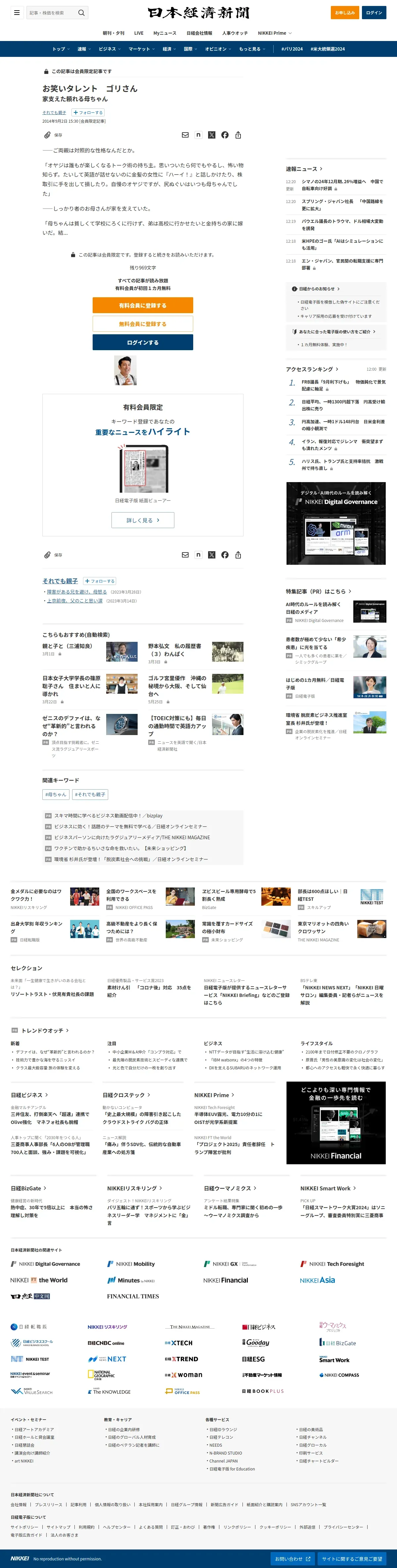Follow それでも親子 below the article

(100, 581)
